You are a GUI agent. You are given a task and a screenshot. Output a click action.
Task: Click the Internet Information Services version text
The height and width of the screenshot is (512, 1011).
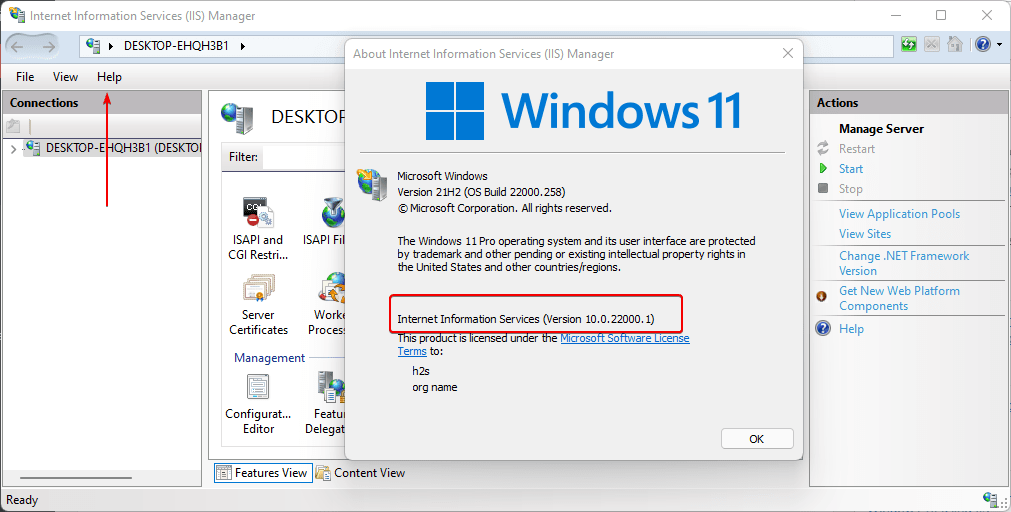click(525, 319)
